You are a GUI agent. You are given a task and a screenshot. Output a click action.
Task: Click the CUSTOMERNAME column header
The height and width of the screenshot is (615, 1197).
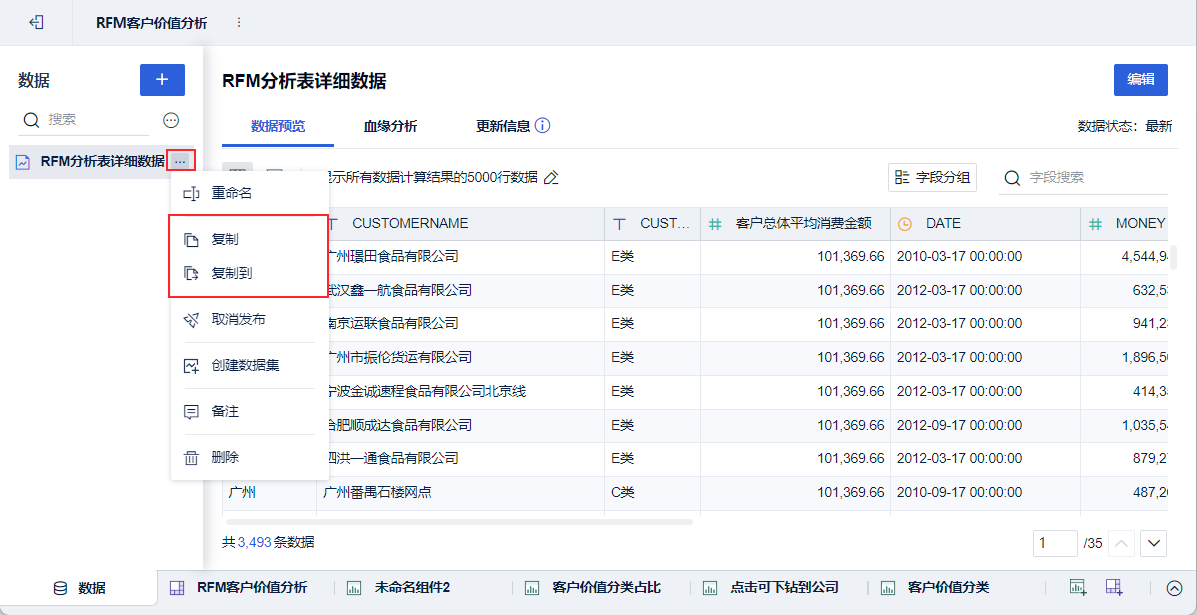[x=461, y=224]
